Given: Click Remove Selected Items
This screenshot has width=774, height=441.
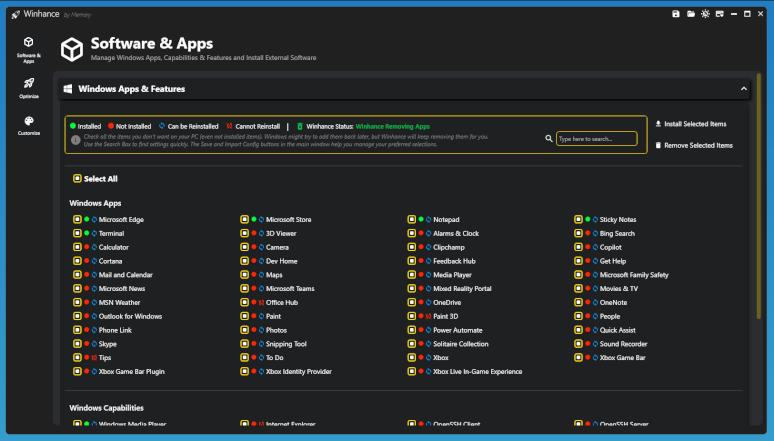Looking at the screenshot, I should point(694,145).
